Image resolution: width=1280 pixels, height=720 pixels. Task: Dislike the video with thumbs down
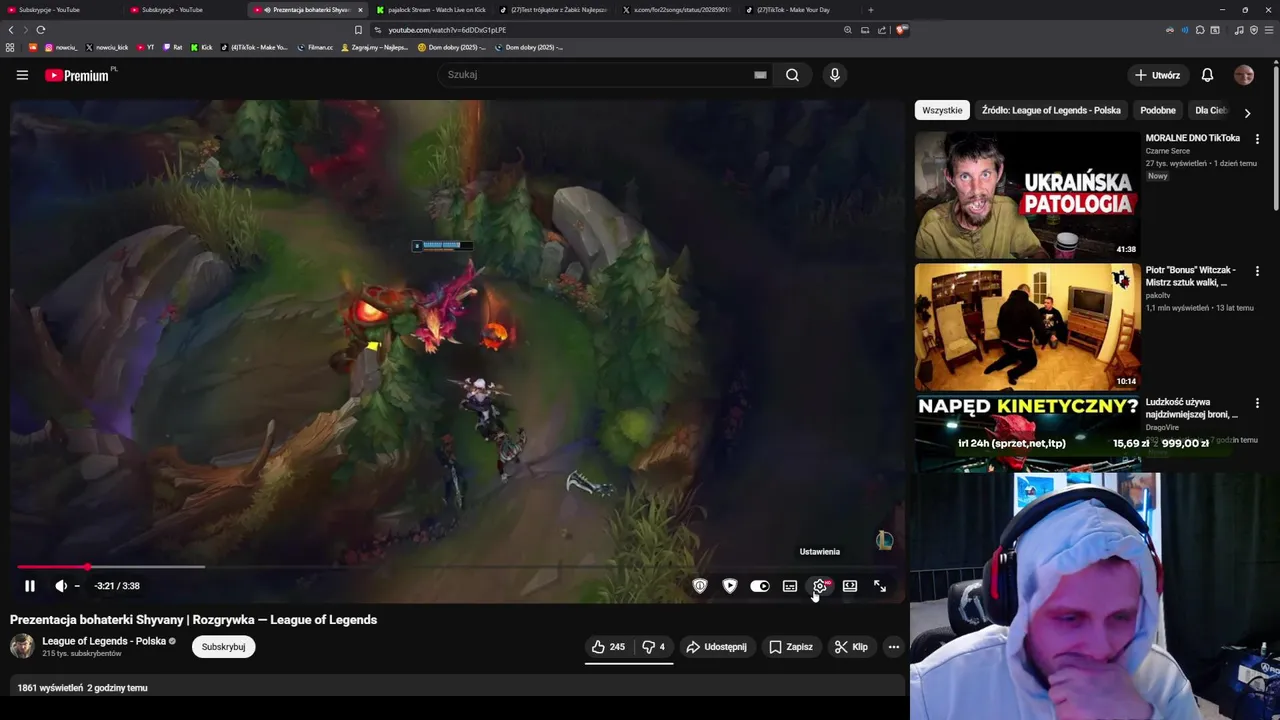click(654, 647)
